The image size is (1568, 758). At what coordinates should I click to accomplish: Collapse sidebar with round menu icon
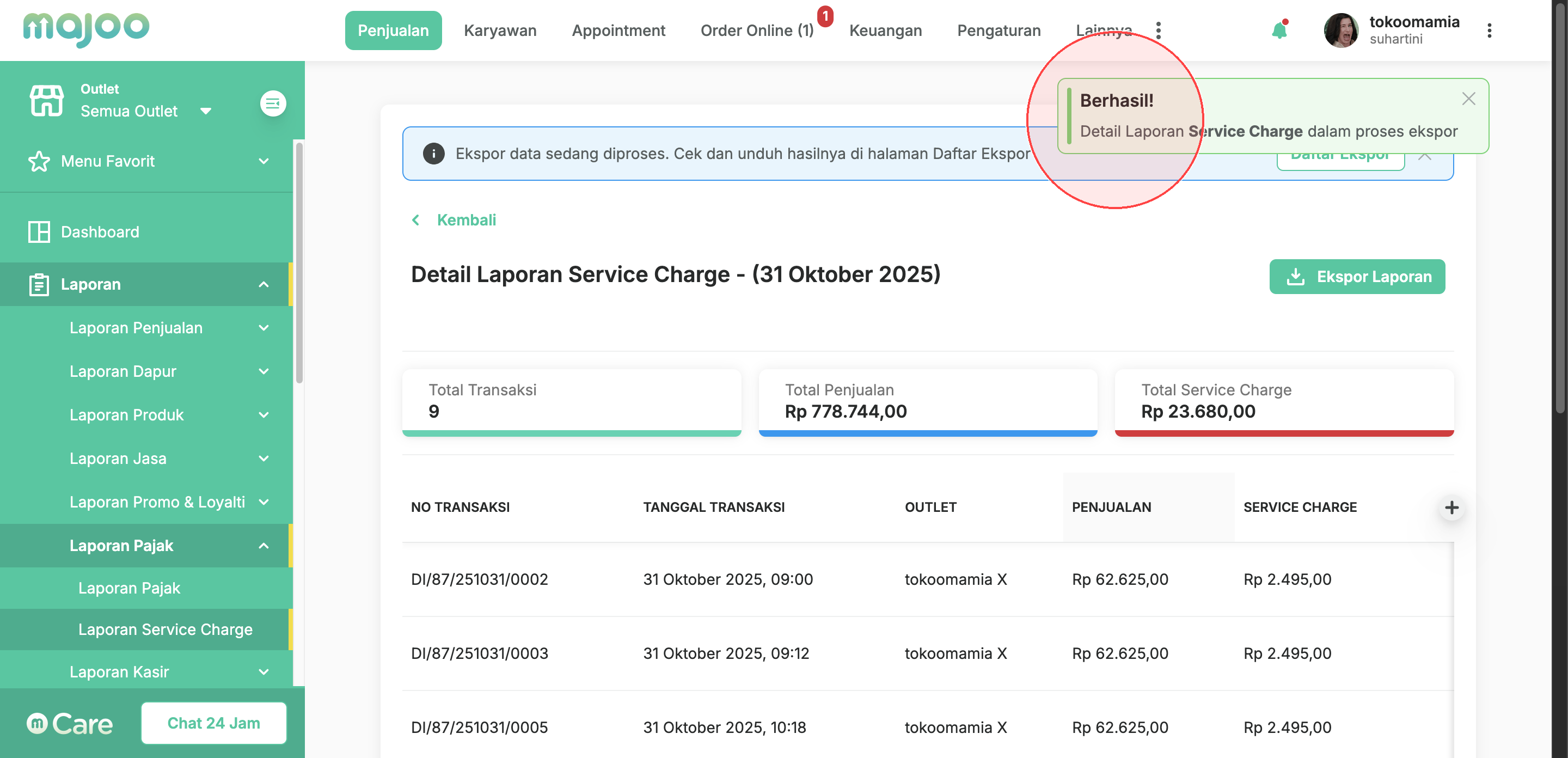click(273, 103)
